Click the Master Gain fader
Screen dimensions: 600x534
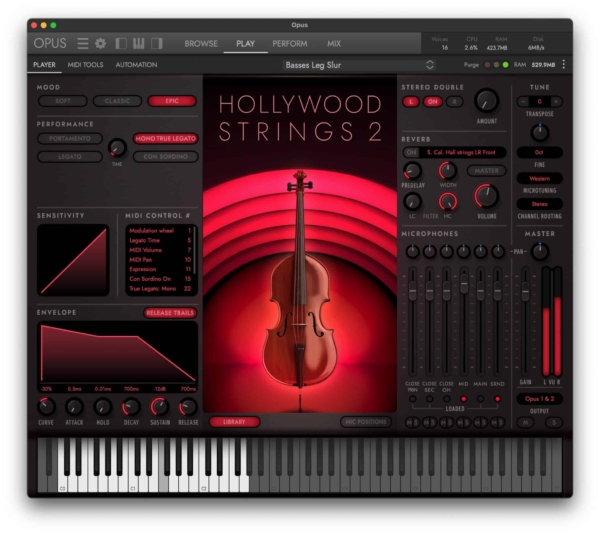click(526, 291)
